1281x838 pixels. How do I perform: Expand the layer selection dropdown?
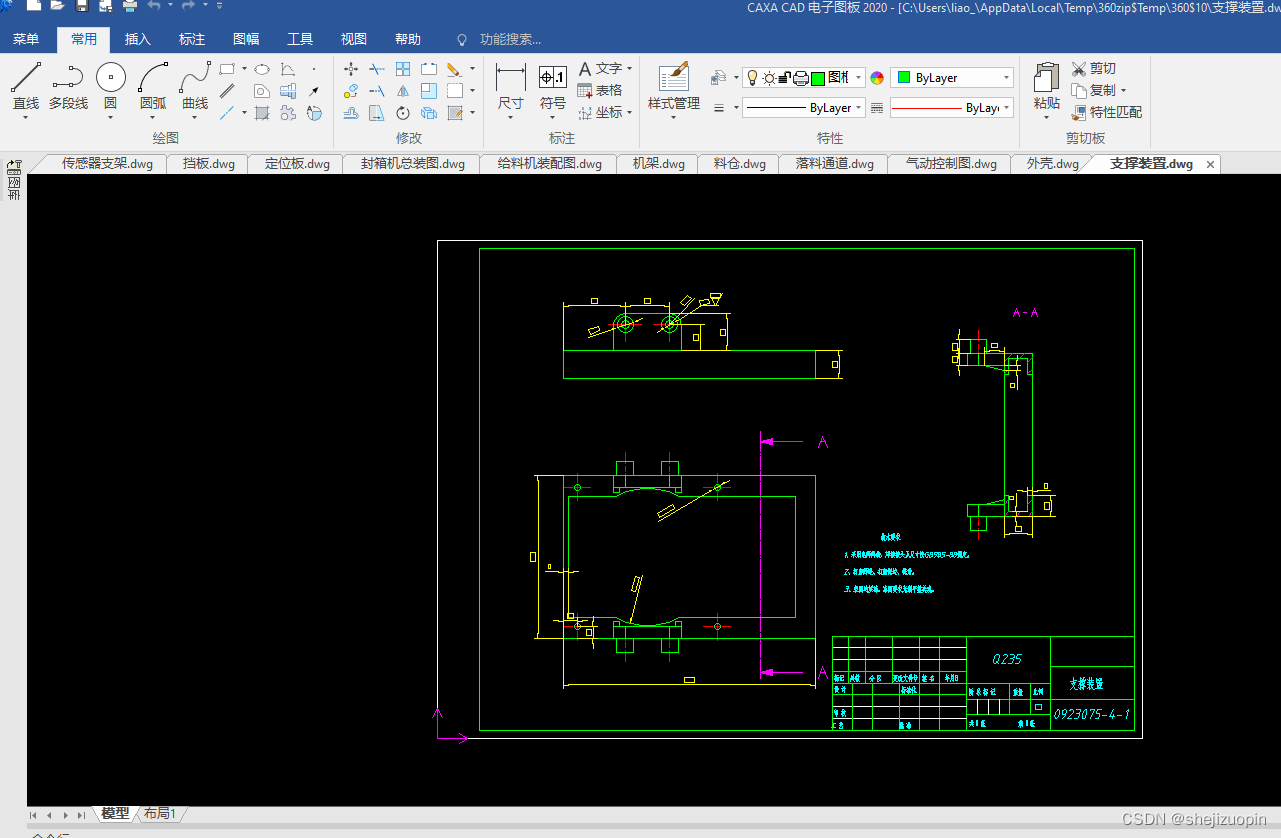coord(858,78)
